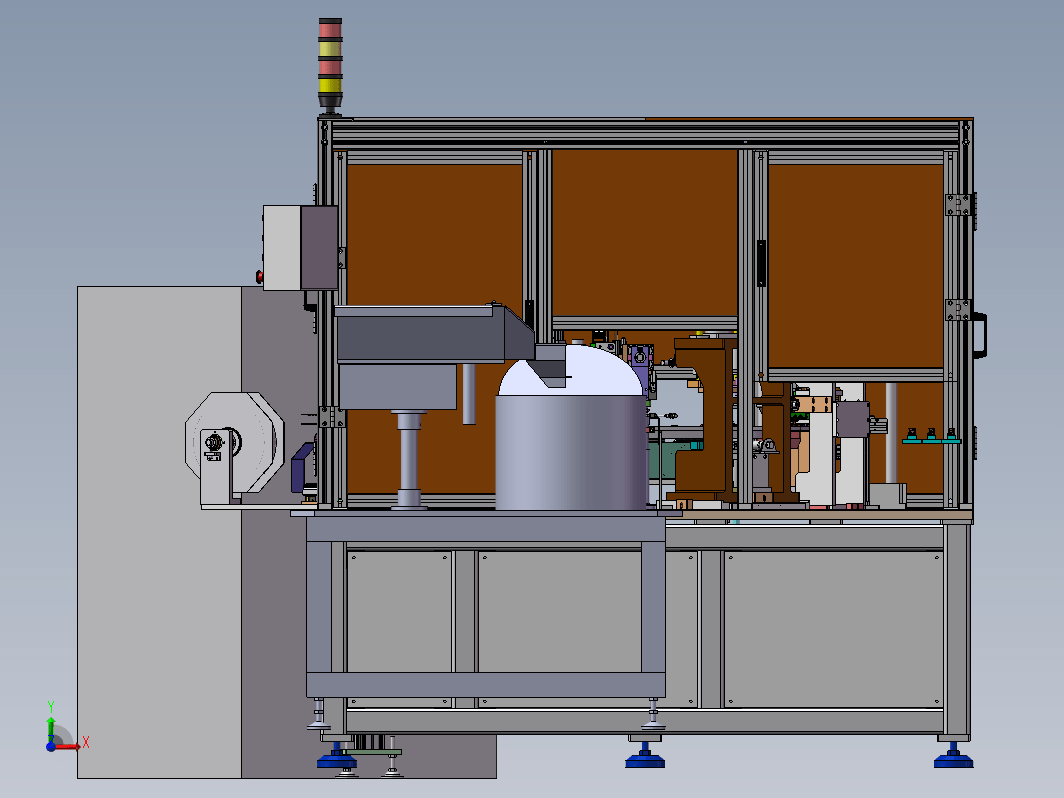
Task: Click the blue leveling foot at bottom right
Action: pyautogui.click(x=953, y=757)
